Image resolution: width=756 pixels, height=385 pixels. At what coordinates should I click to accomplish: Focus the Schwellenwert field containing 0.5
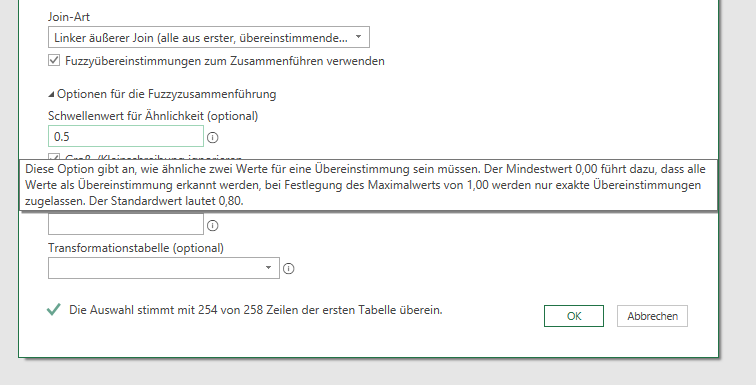126,136
